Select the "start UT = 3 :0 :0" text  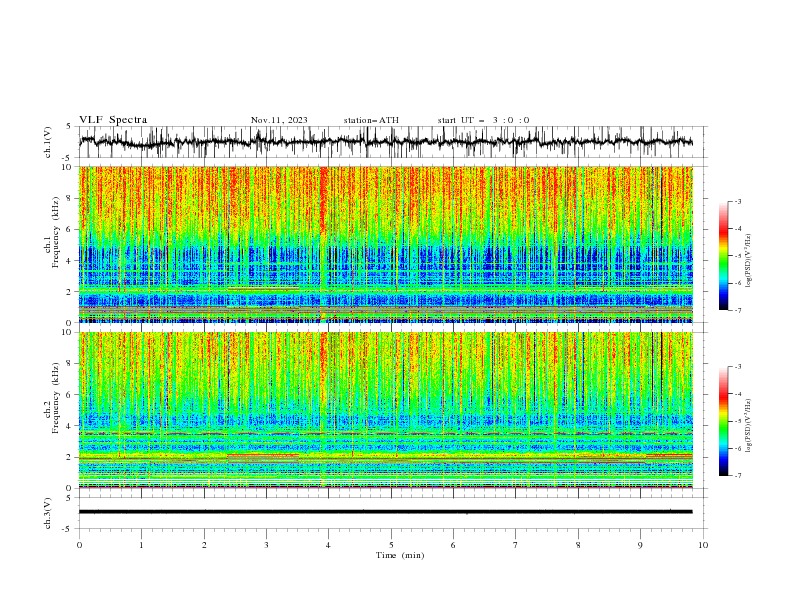[483, 120]
